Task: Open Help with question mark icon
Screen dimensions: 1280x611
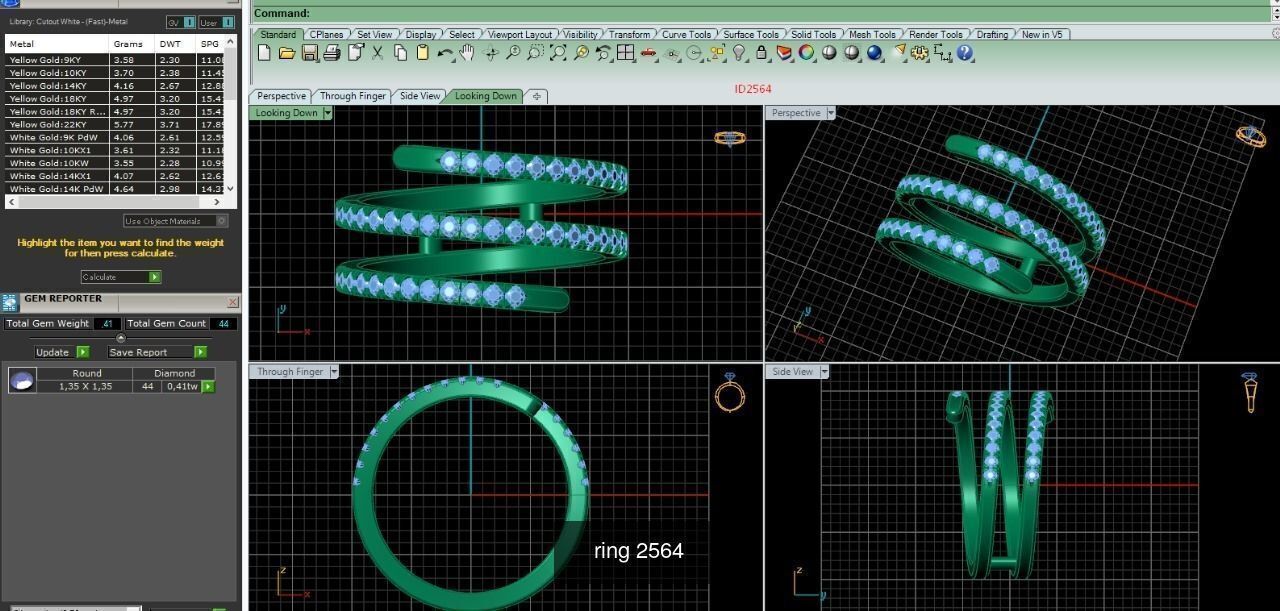Action: pyautogui.click(x=964, y=52)
